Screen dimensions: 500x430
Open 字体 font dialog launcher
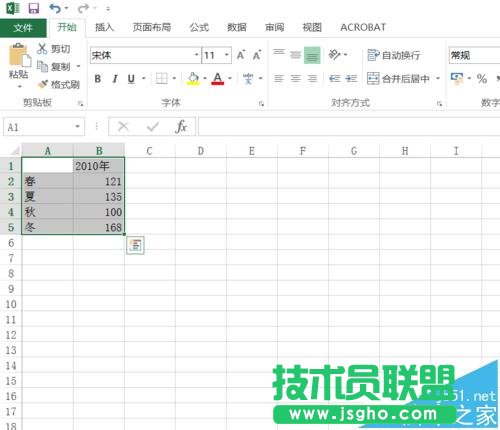261,104
